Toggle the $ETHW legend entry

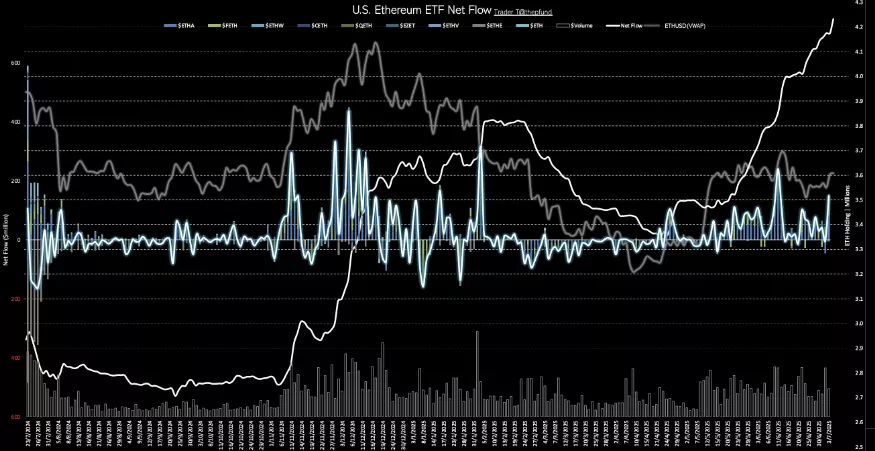pos(267,26)
